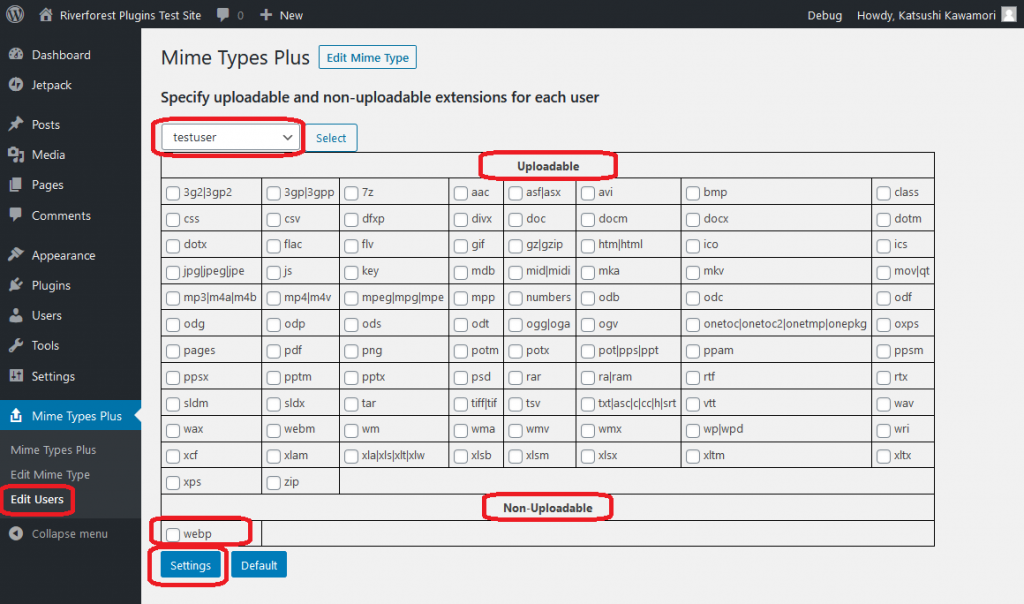Open Appearance via its paintbrush icon
Viewport: 1024px width, 604px height.
(16, 255)
